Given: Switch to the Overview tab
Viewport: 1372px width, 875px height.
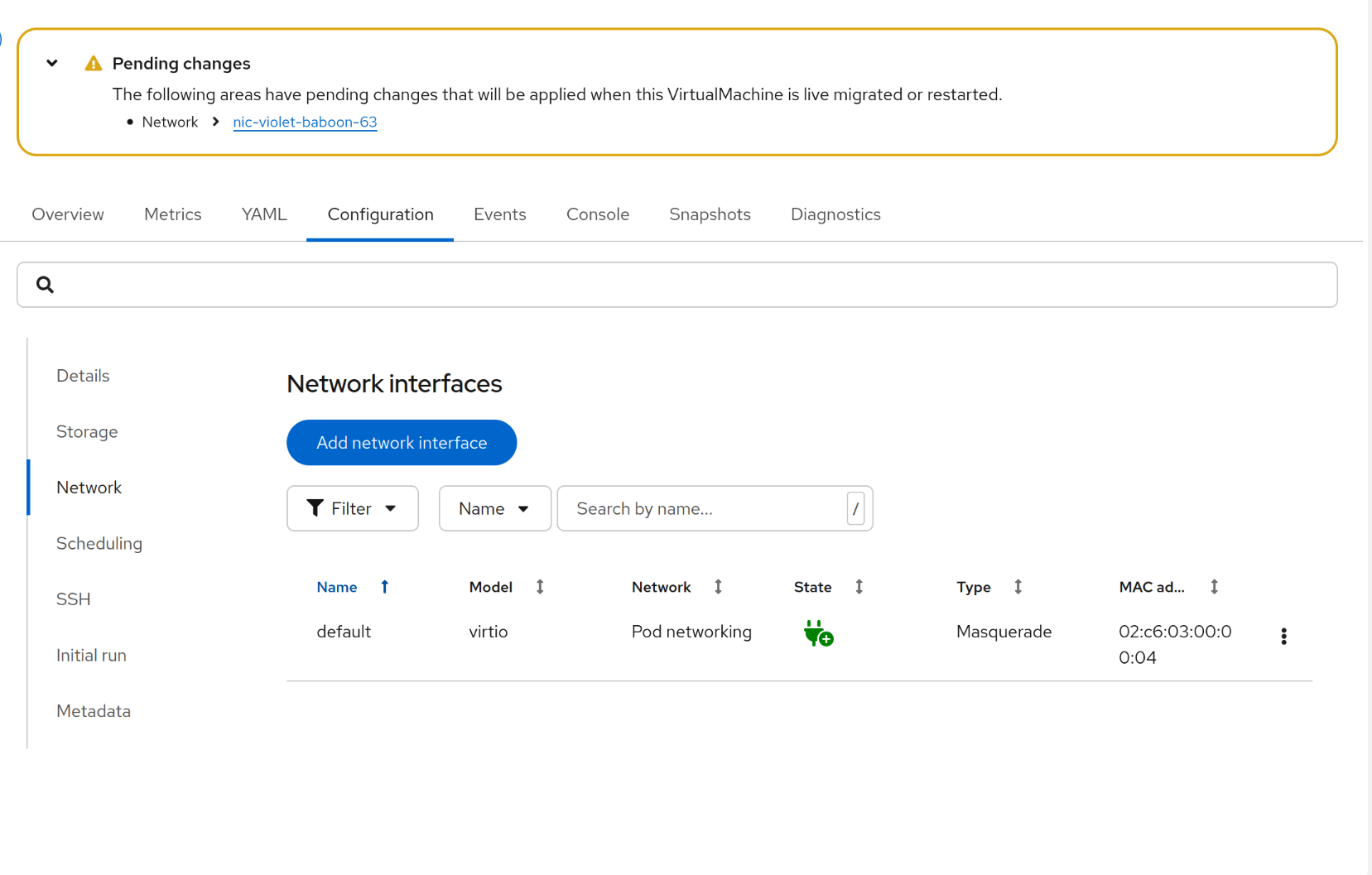Looking at the screenshot, I should point(68,214).
